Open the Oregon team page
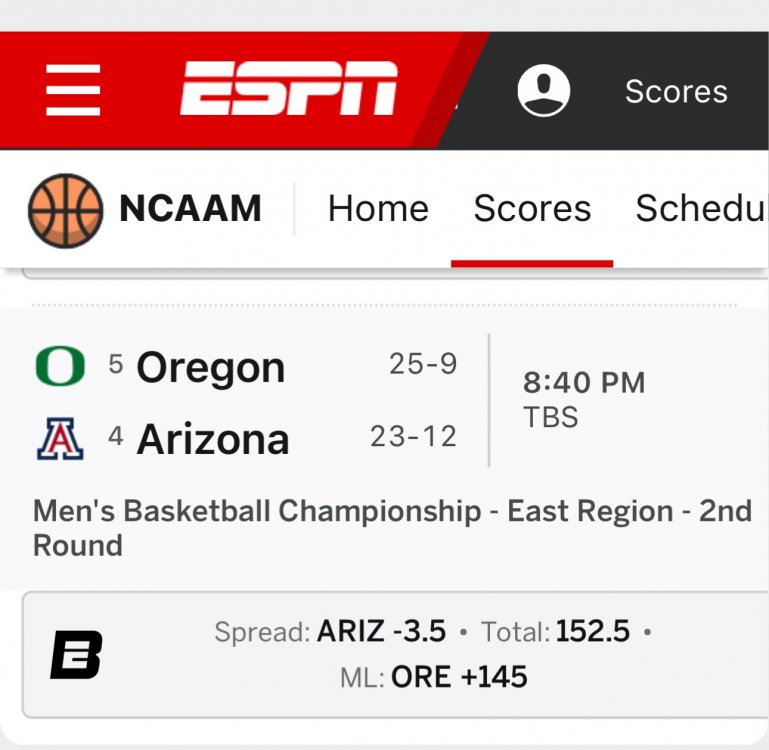Viewport: 769px width, 750px height. click(x=210, y=368)
